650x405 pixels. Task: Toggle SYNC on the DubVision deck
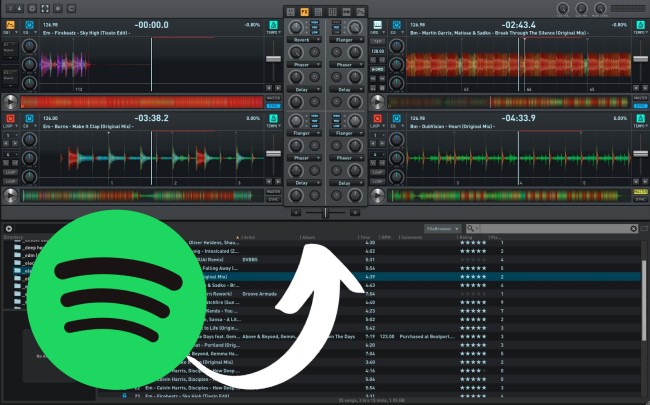(x=640, y=200)
